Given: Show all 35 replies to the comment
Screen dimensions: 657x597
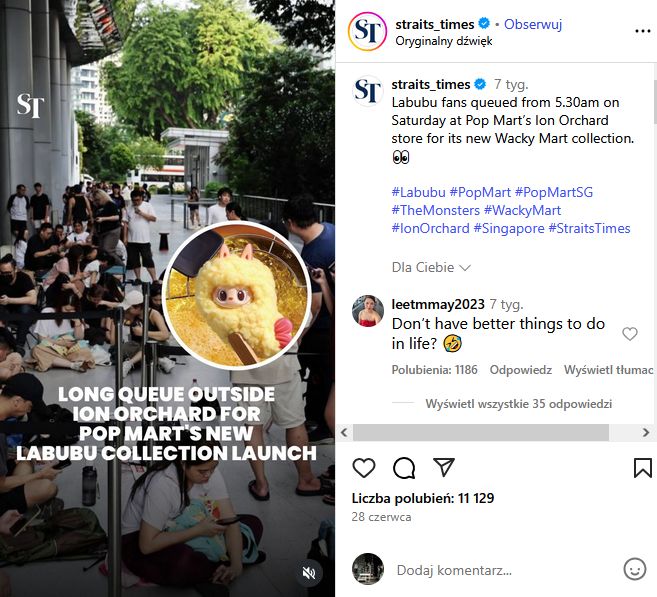Looking at the screenshot, I should pyautogui.click(x=518, y=404).
